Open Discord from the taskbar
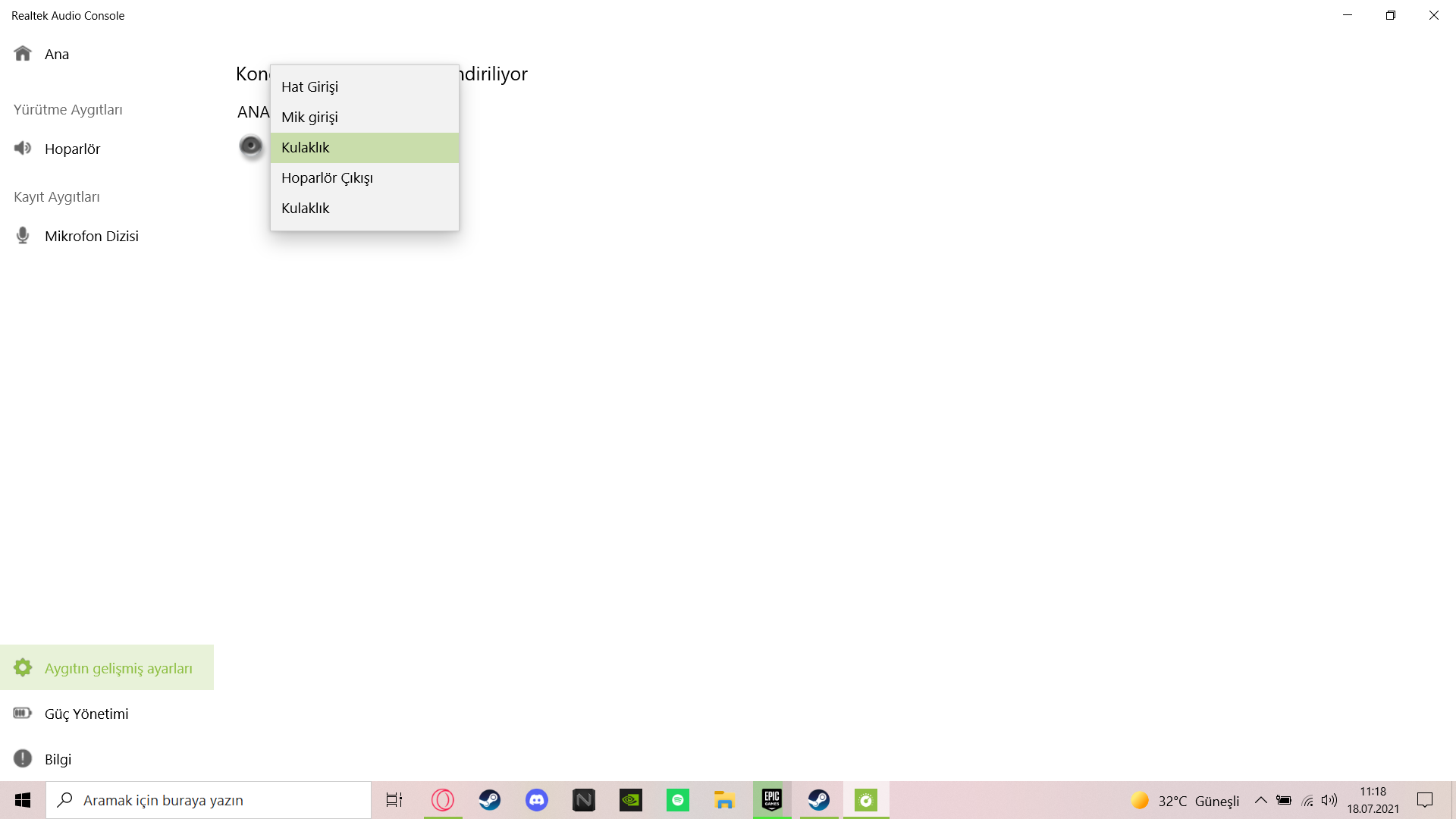The width and height of the screenshot is (1456, 819). (537, 800)
